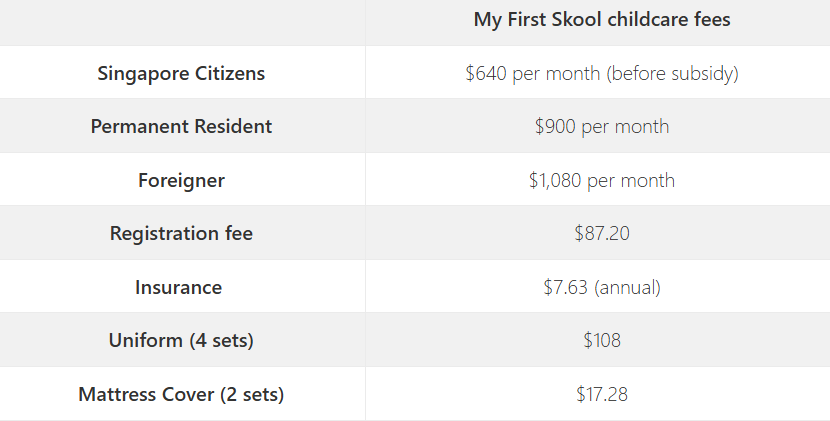The width and height of the screenshot is (830, 421).
Task: Click the My First Skool childcare fees header
Action: click(x=602, y=20)
